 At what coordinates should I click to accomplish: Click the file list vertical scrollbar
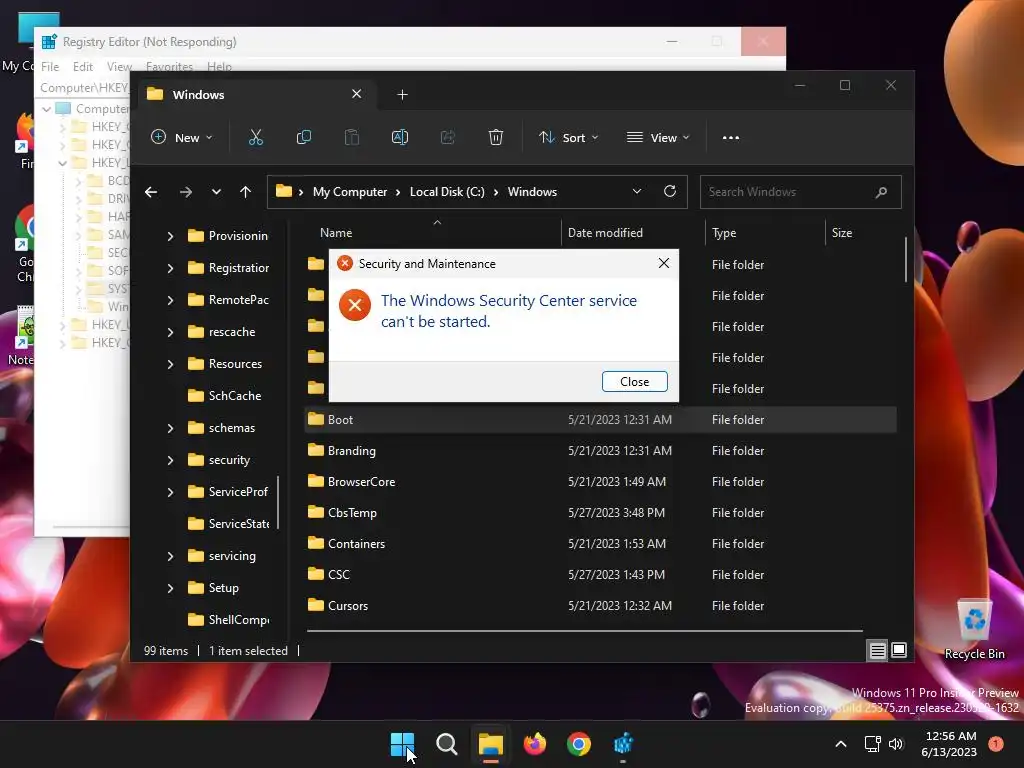pos(906,259)
